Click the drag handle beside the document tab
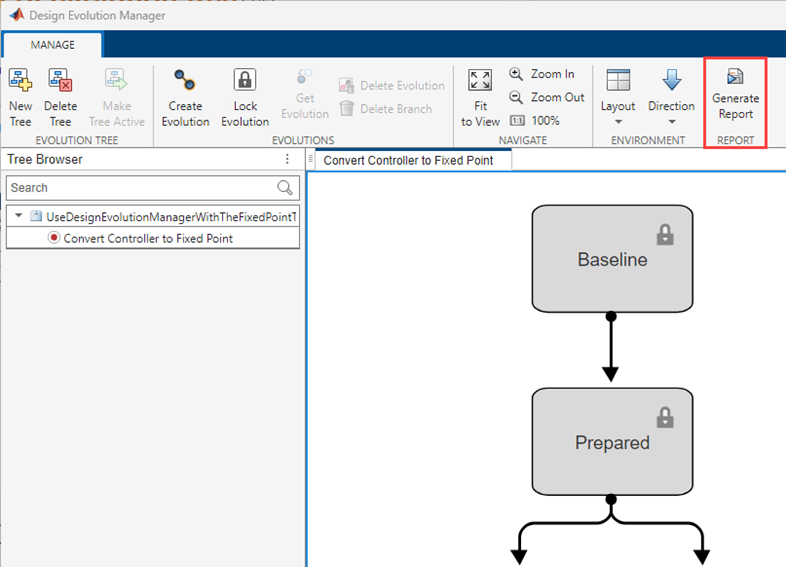 [311, 159]
